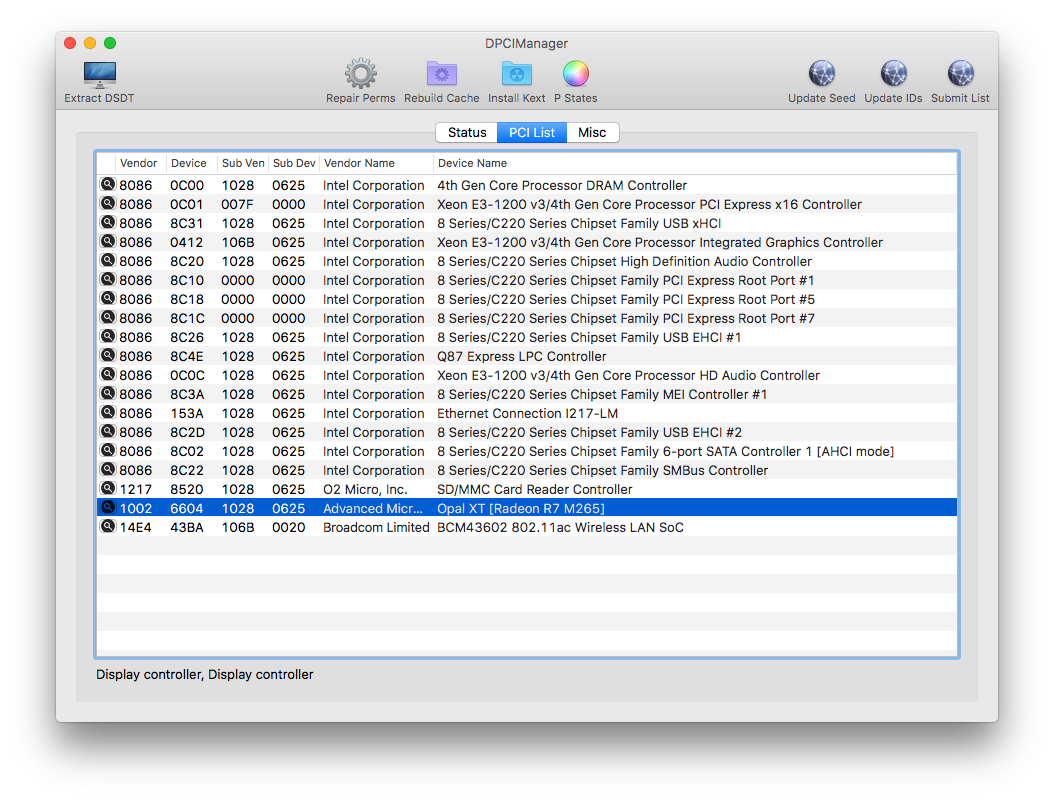The height and width of the screenshot is (802, 1054).
Task: Click the Update Seed globe icon
Action: point(821,75)
